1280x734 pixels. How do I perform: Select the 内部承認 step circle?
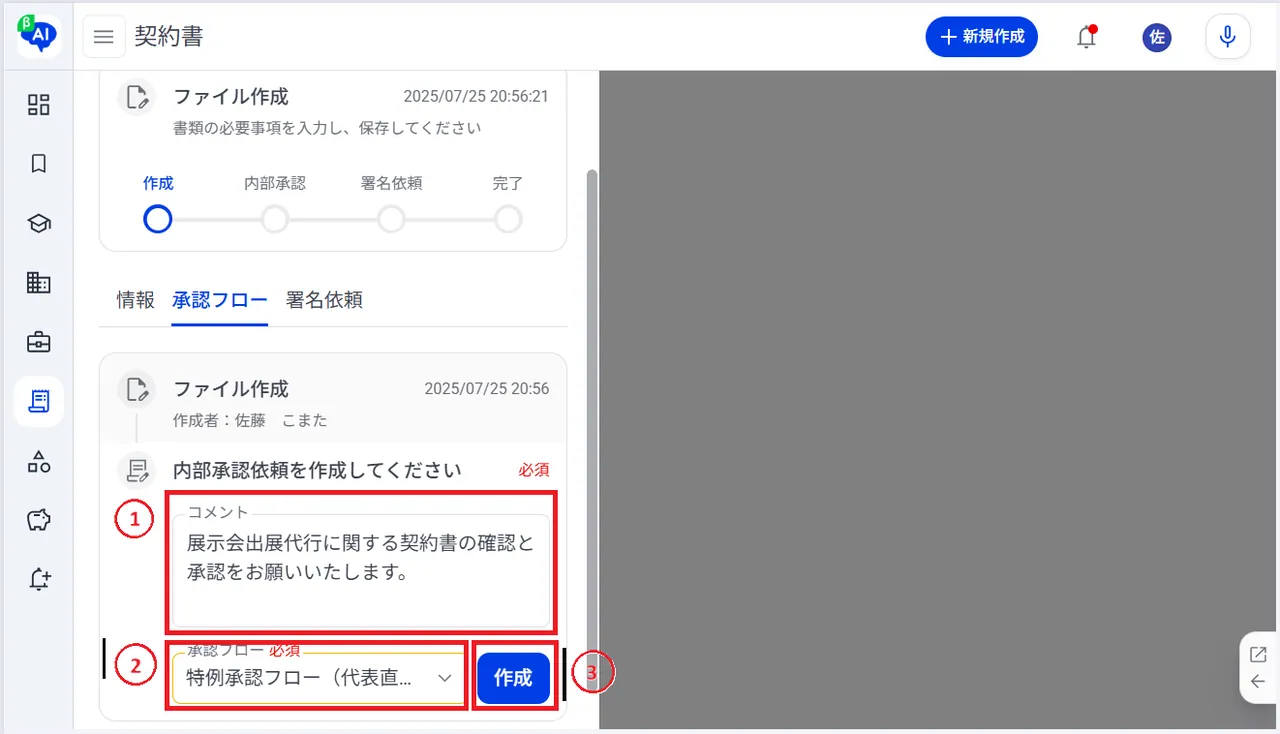pyautogui.click(x=275, y=219)
